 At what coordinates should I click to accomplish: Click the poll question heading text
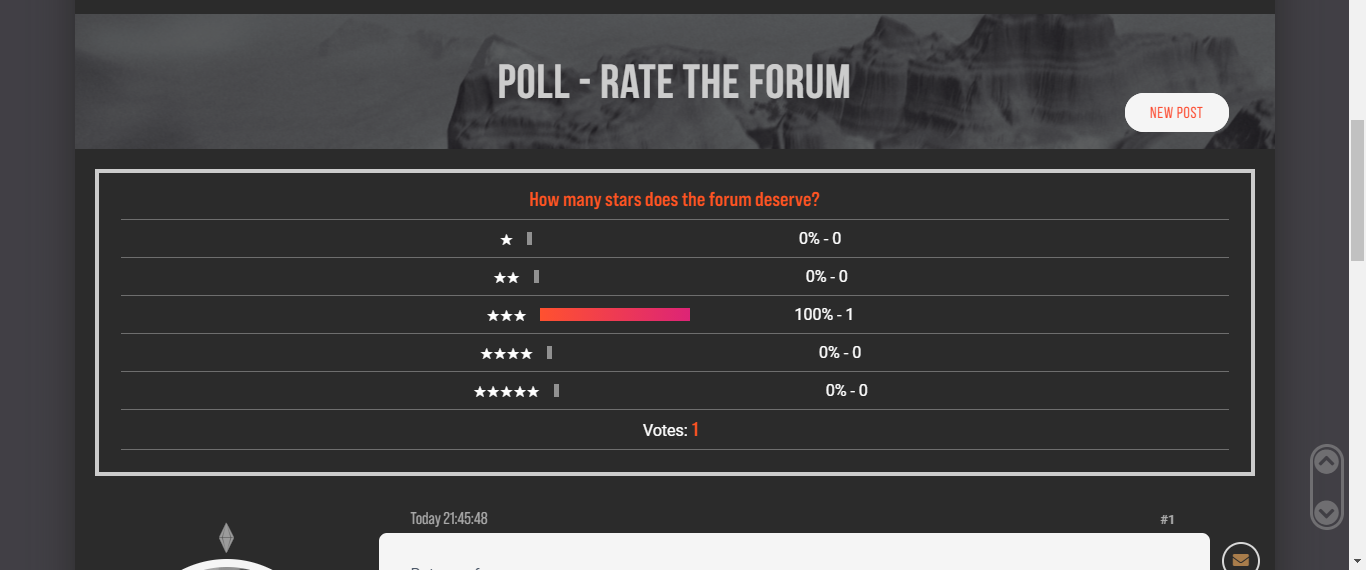pos(674,199)
